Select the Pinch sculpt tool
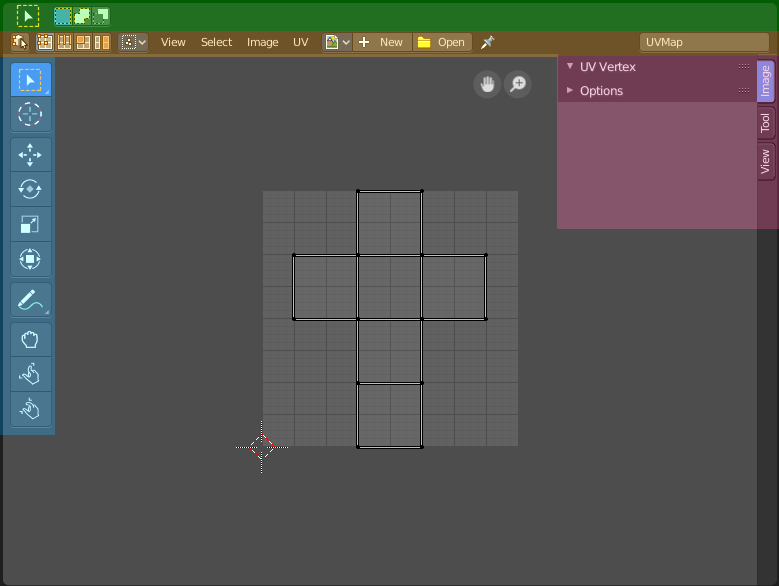This screenshot has height=586, width=779. (x=31, y=409)
